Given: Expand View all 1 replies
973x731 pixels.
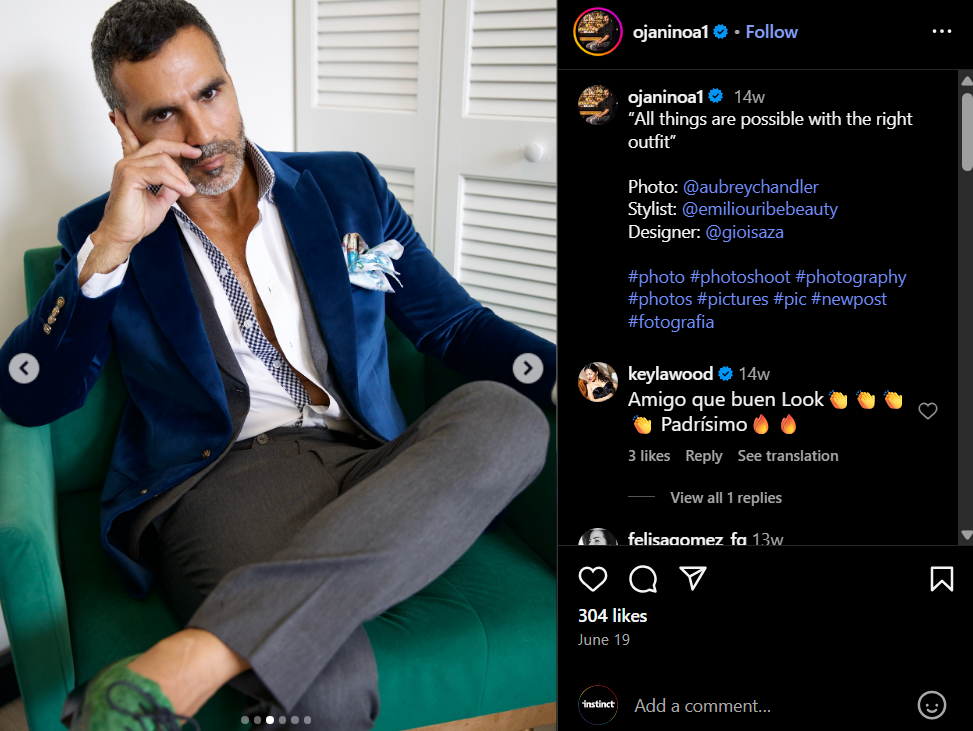Looking at the screenshot, I should tap(725, 498).
